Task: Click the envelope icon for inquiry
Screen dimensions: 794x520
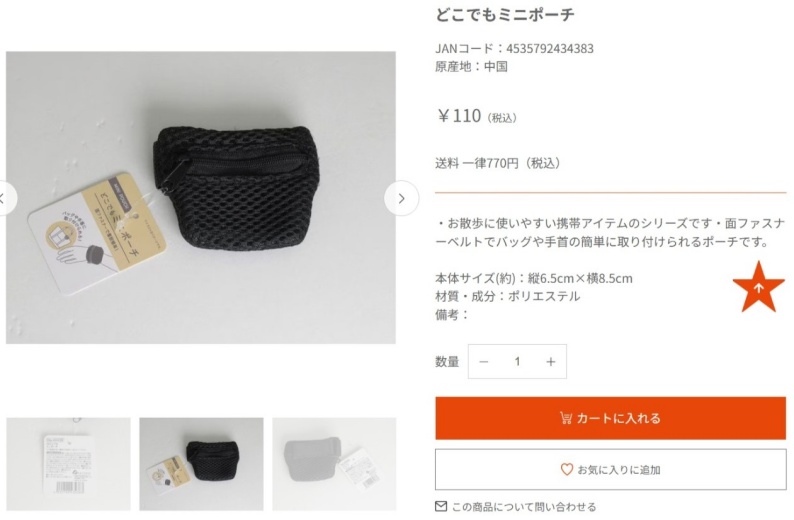Action: click(441, 506)
